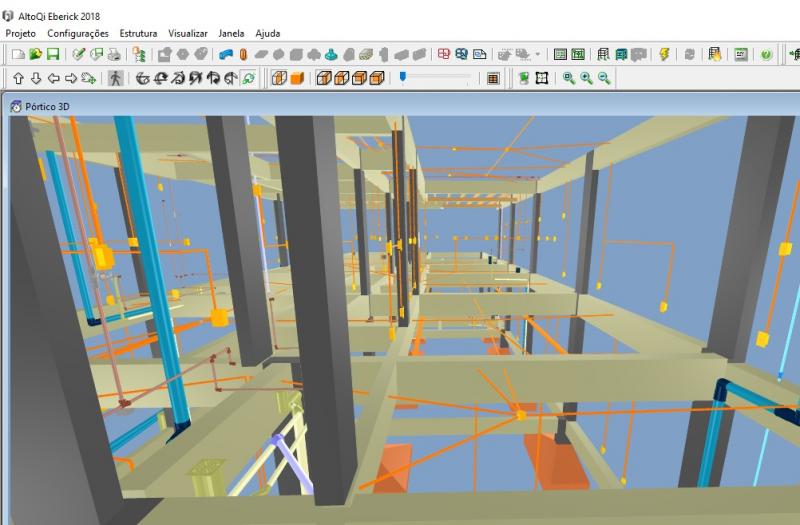Open a project using the green folder icon
Image resolution: width=800 pixels, height=525 pixels.
[x=35, y=54]
